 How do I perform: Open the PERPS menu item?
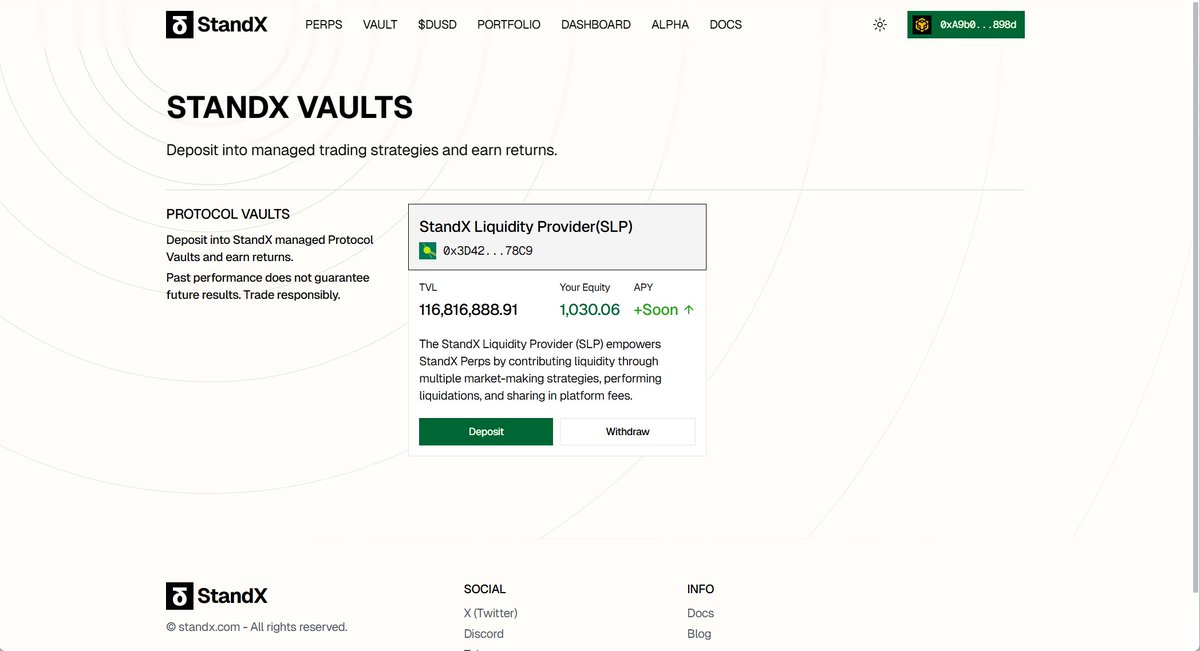(x=324, y=25)
